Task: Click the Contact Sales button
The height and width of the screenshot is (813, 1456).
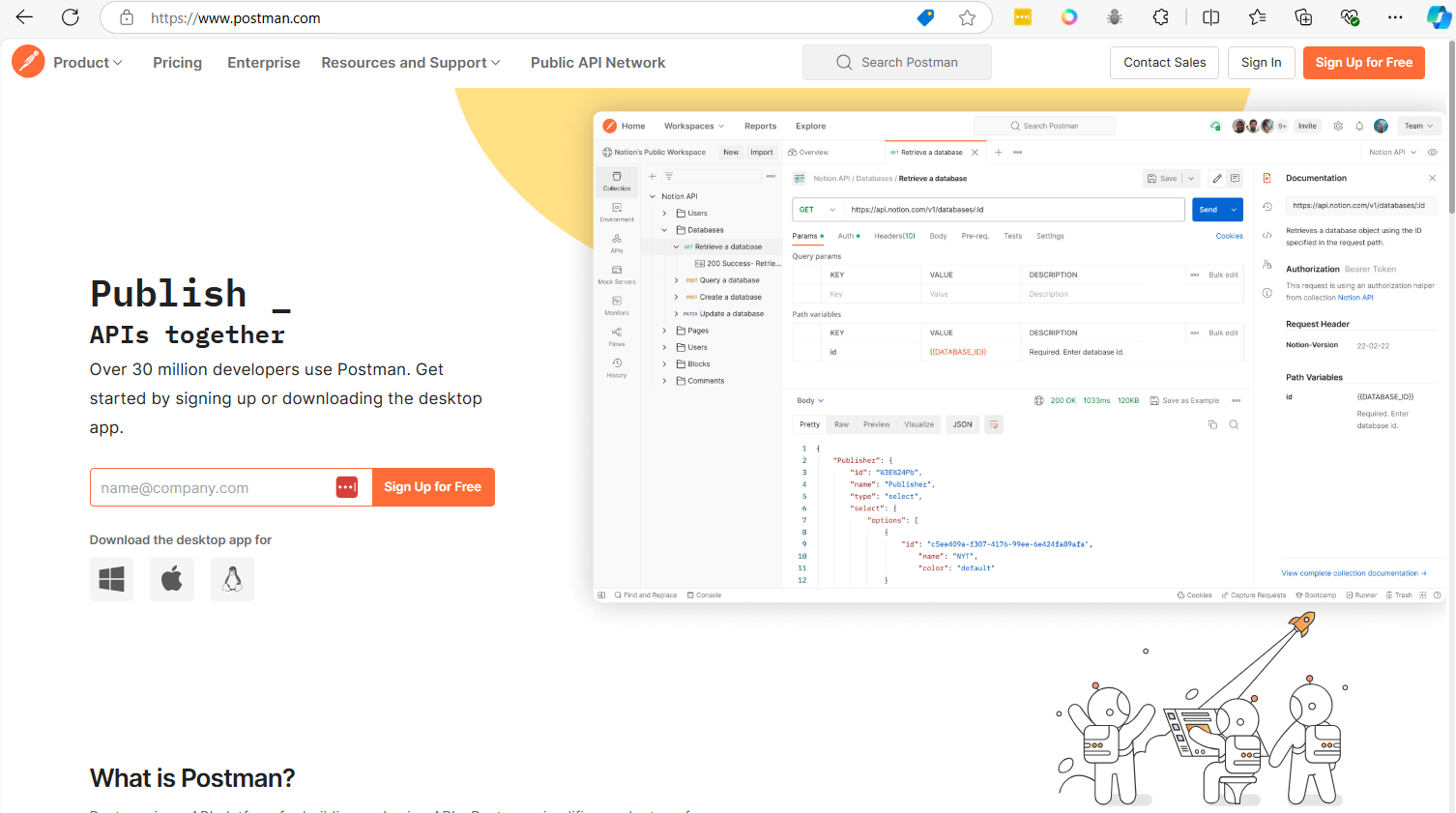Action: (x=1164, y=63)
